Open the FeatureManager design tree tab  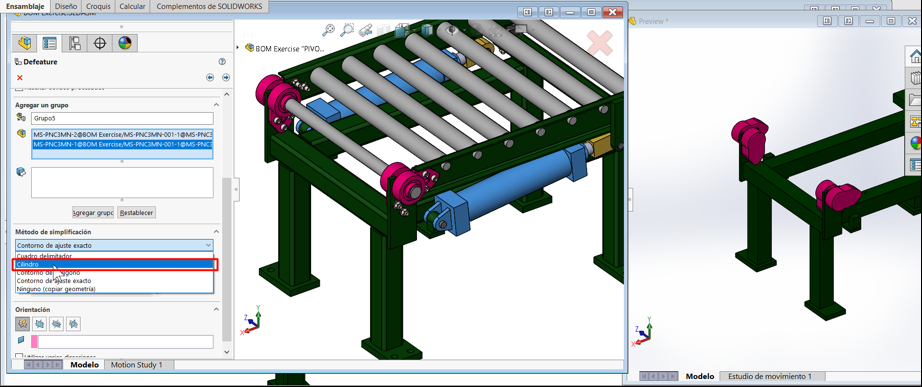coord(24,43)
